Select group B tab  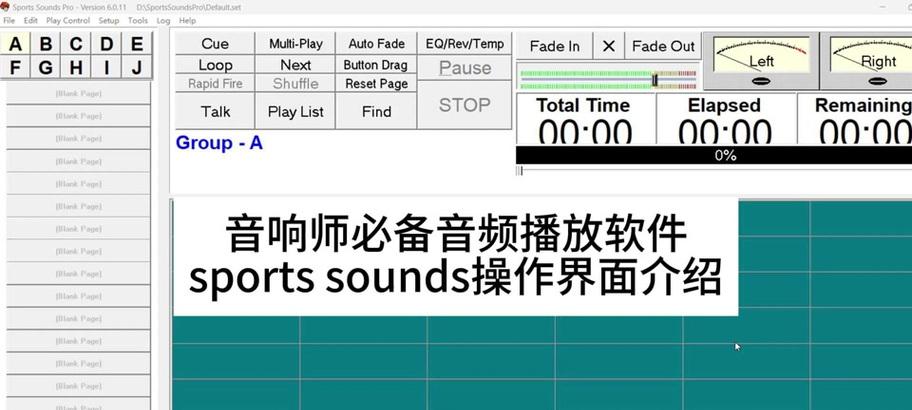46,44
